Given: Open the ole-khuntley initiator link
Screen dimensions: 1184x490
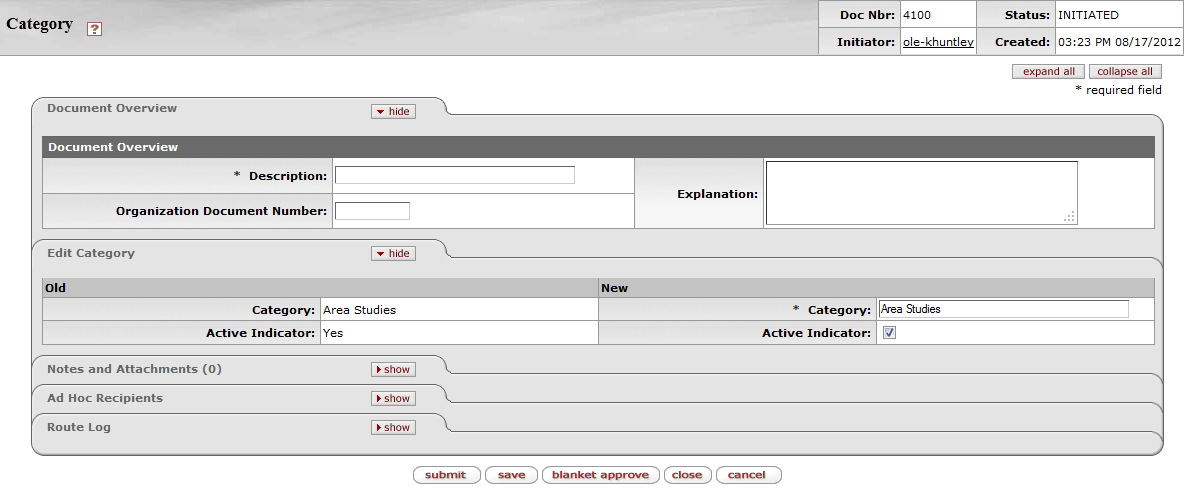Looking at the screenshot, I should coord(938,42).
